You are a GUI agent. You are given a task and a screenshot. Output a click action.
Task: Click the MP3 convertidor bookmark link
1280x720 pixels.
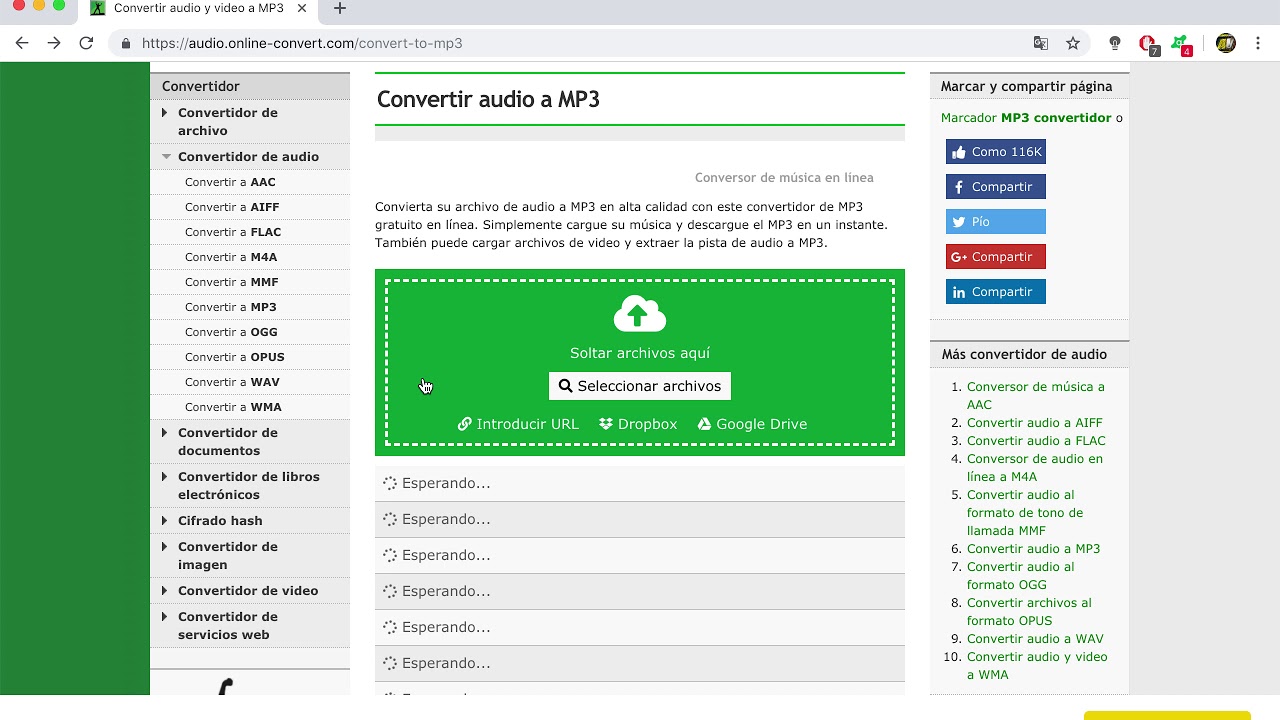click(1056, 118)
